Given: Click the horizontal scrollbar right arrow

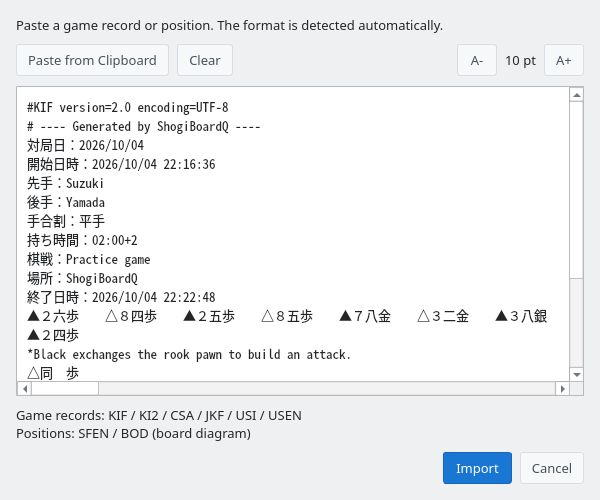Looking at the screenshot, I should pos(562,389).
